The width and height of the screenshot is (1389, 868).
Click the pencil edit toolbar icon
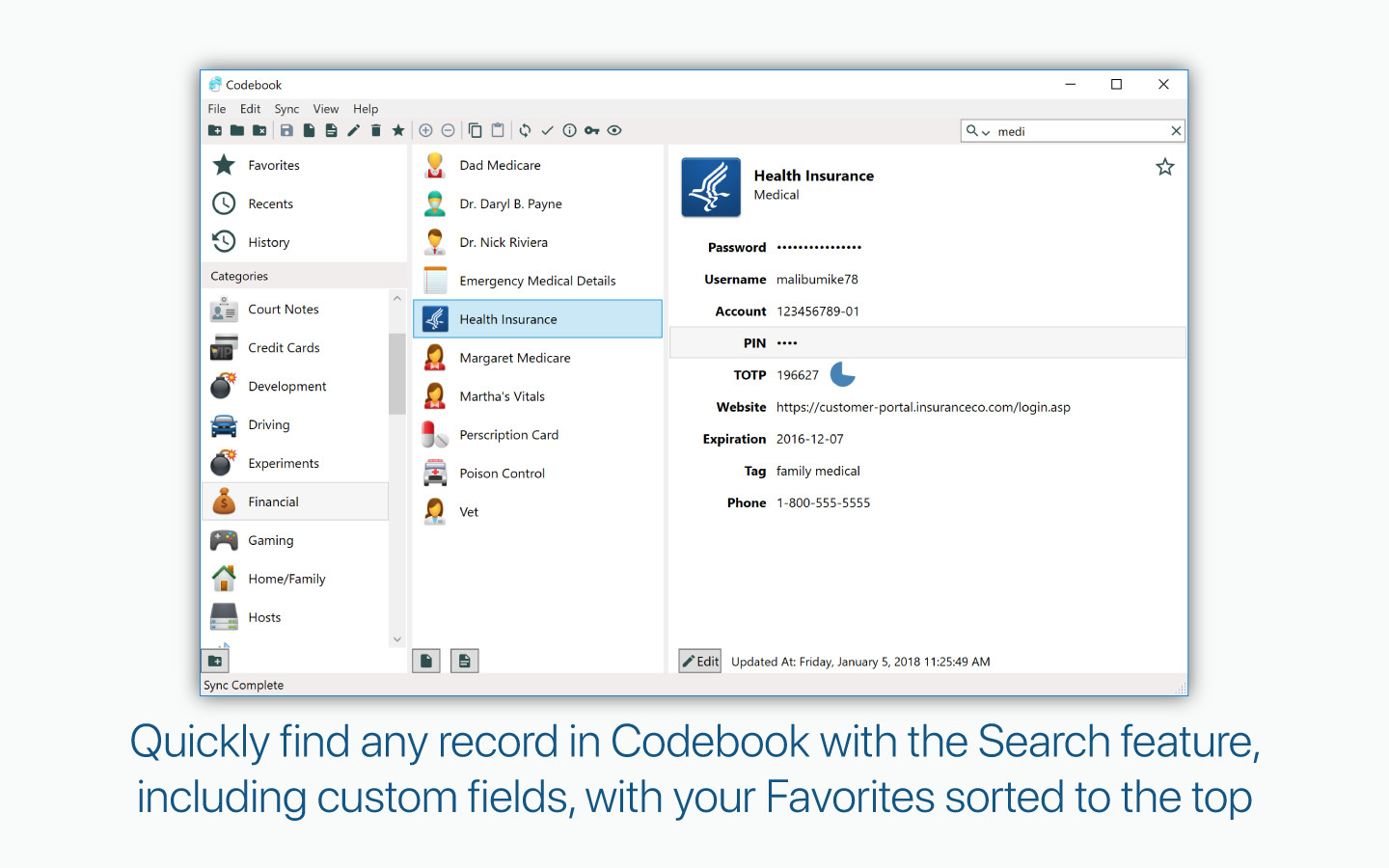353,130
